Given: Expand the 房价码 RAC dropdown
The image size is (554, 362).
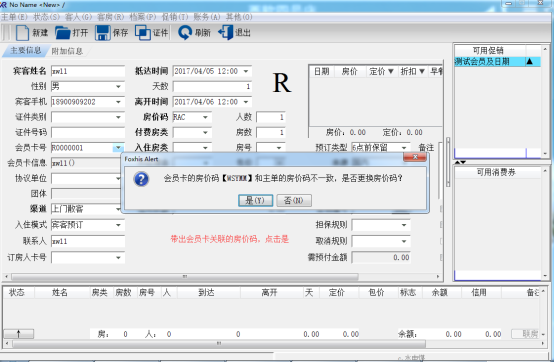Looking at the screenshot, I should (205, 117).
